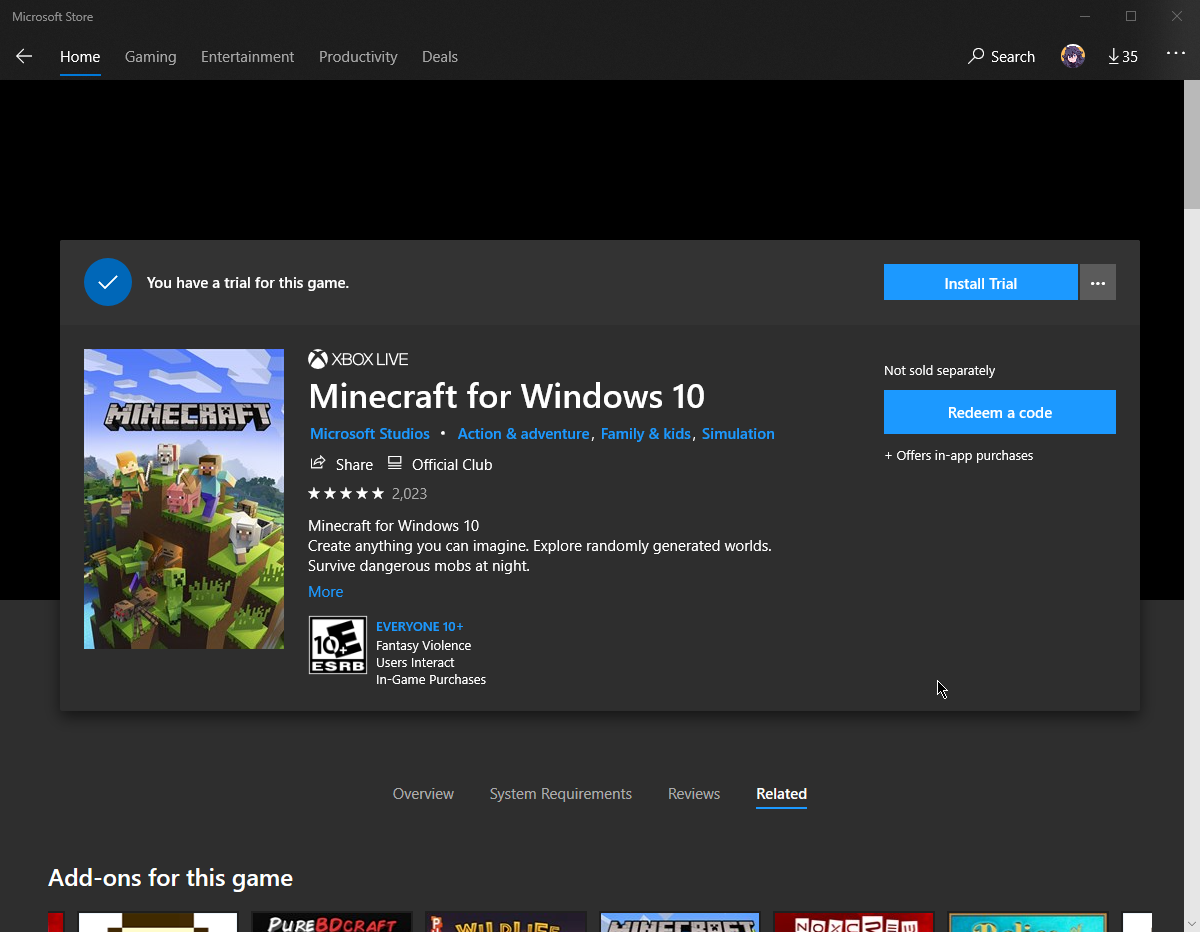
Task: Maximize the Microsoft Store window
Action: coord(1131,16)
